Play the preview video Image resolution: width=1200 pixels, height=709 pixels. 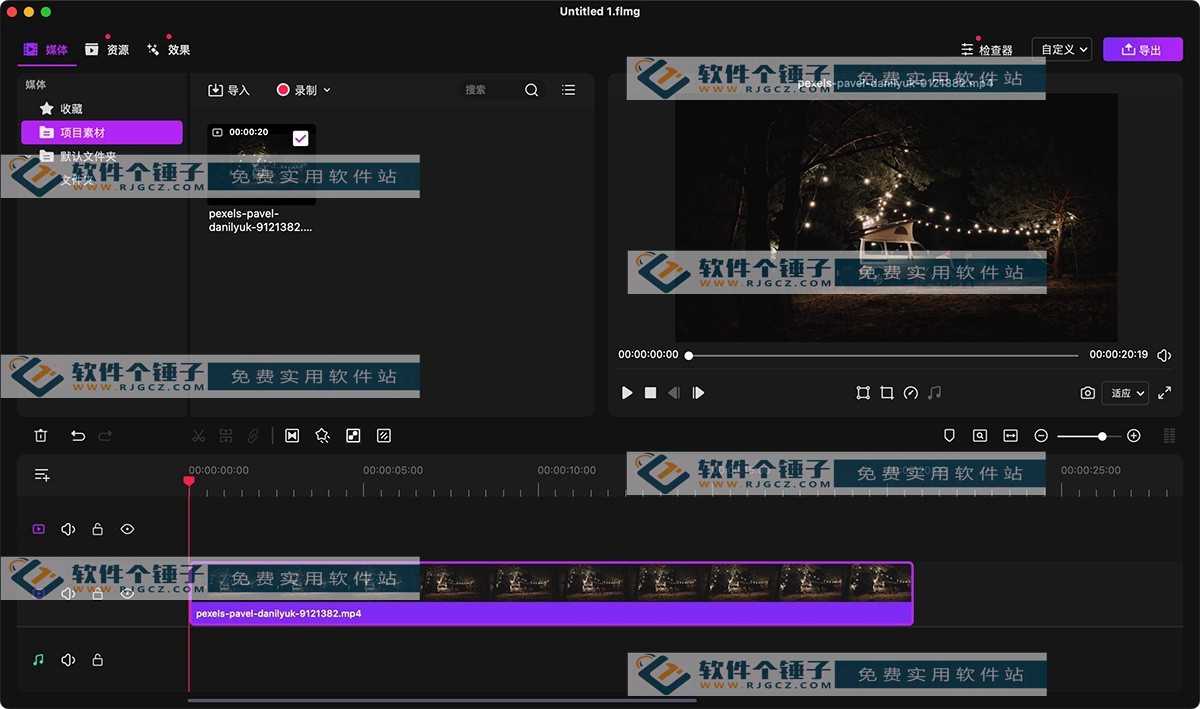[x=627, y=393]
